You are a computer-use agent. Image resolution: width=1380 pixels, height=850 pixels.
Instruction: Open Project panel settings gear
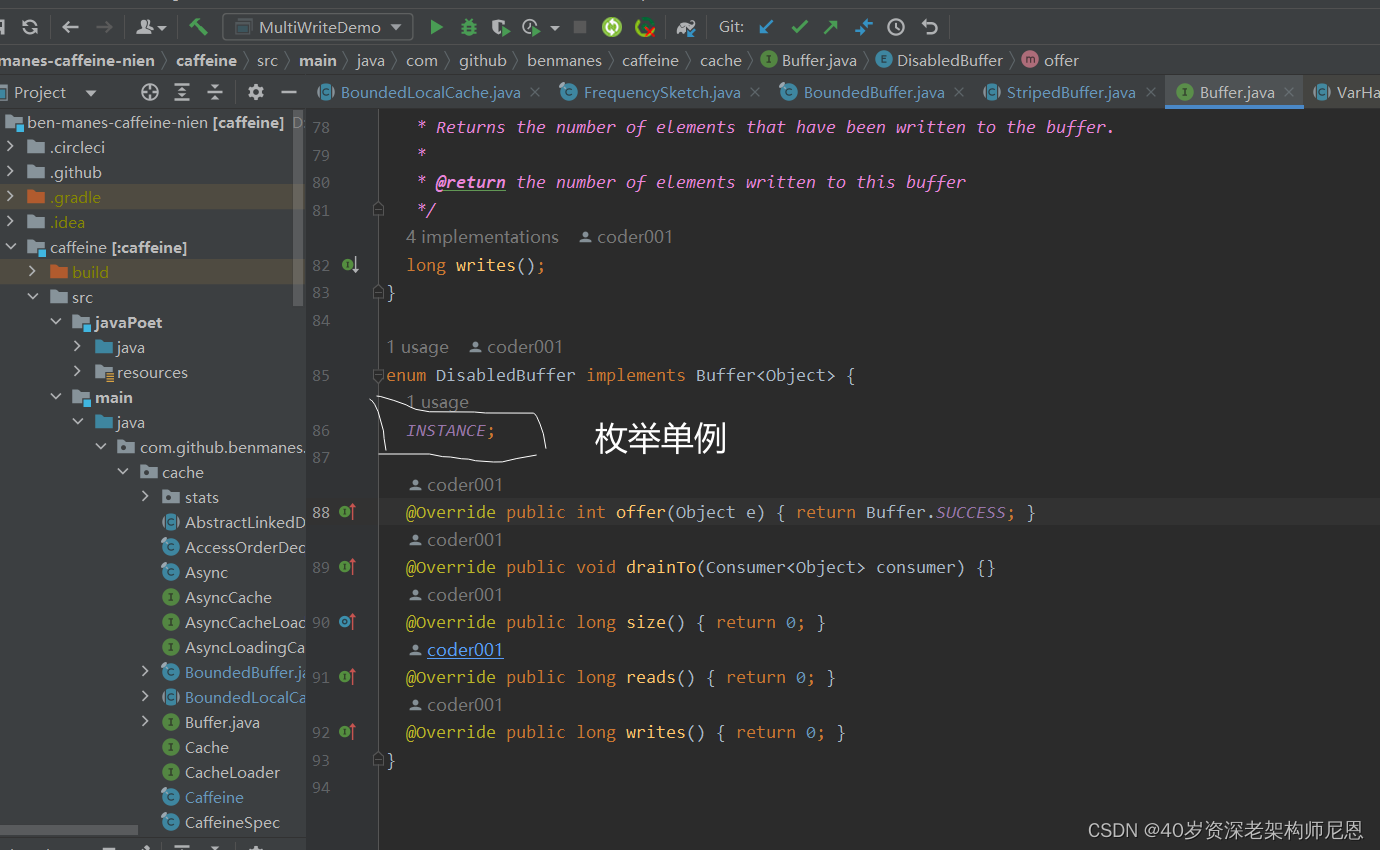[256, 92]
